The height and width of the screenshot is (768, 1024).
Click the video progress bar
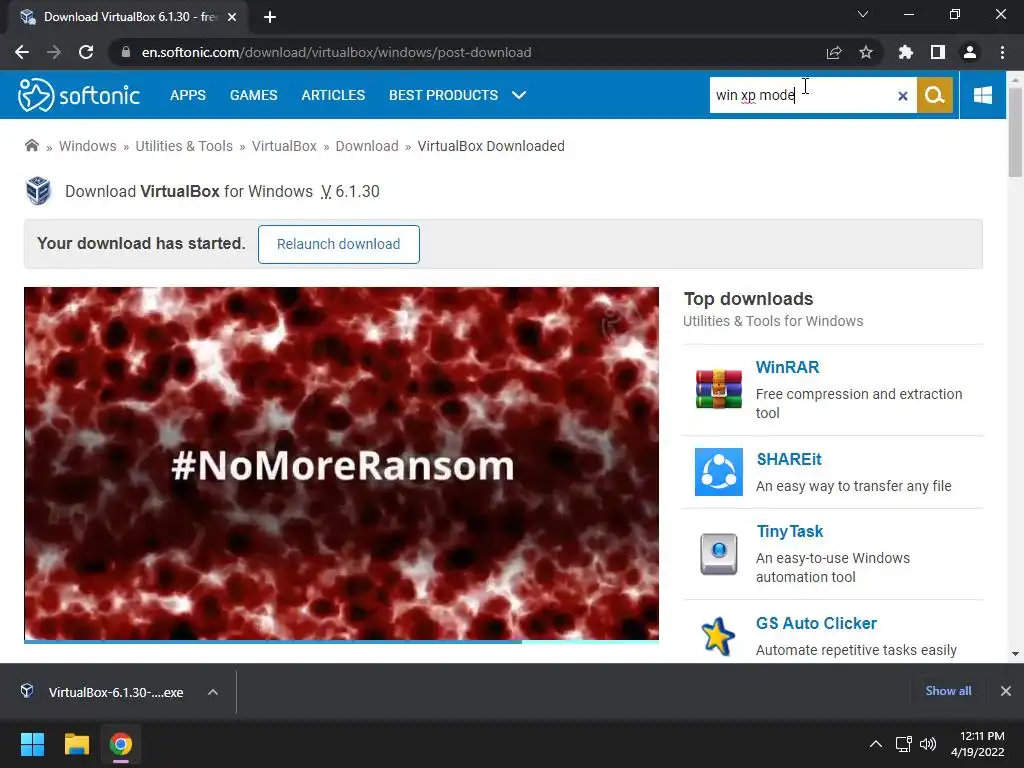[x=342, y=641]
